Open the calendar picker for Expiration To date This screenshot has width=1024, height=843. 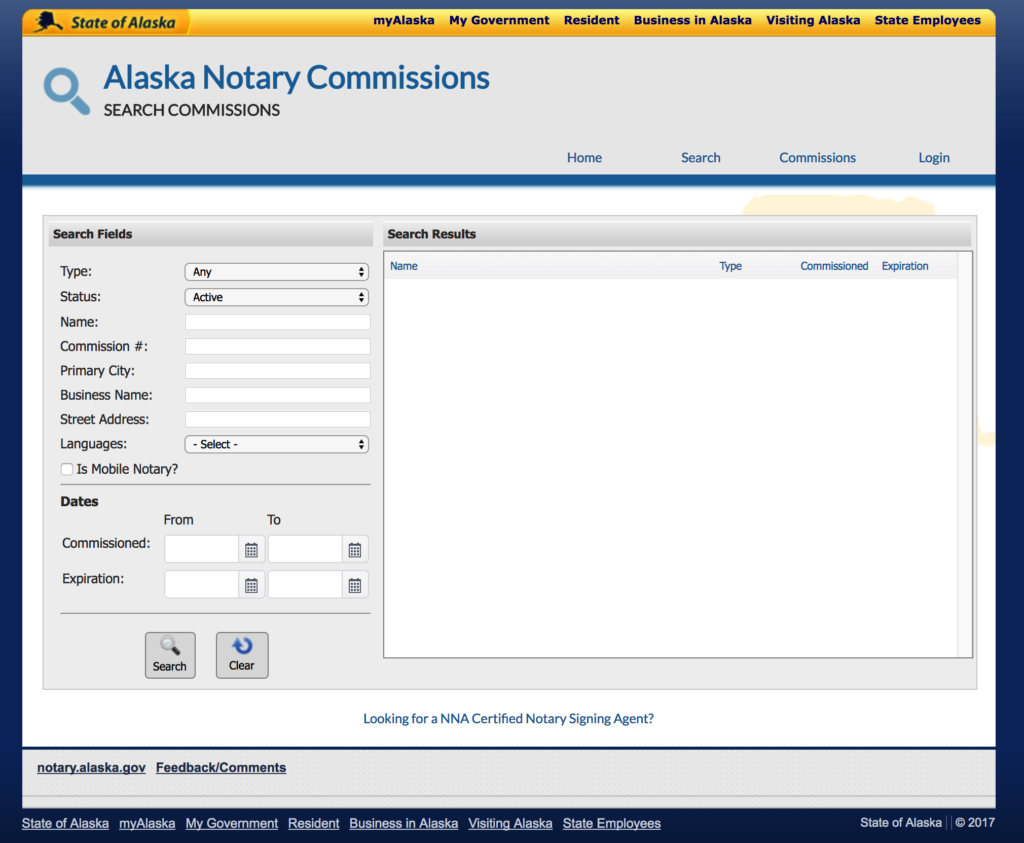(x=355, y=584)
